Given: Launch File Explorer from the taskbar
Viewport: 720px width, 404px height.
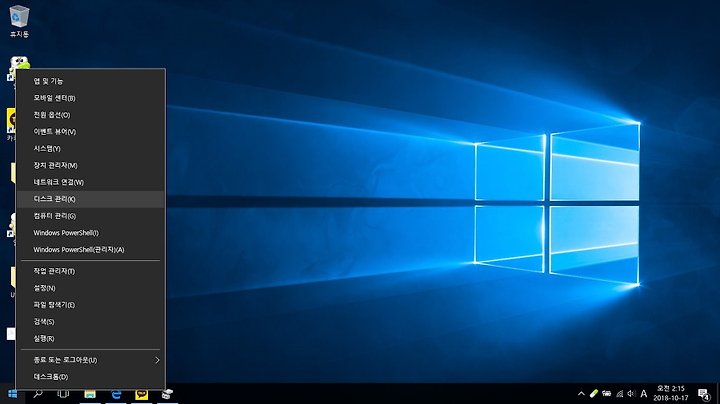Looking at the screenshot, I should point(90,394).
